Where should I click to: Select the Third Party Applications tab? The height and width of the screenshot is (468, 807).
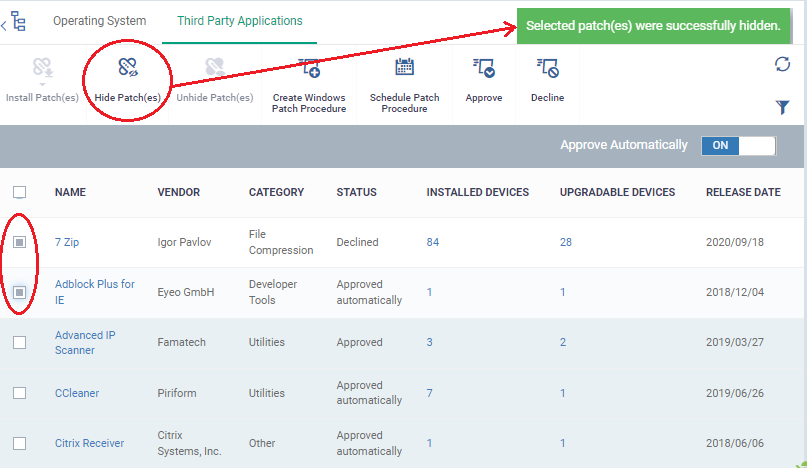point(240,21)
